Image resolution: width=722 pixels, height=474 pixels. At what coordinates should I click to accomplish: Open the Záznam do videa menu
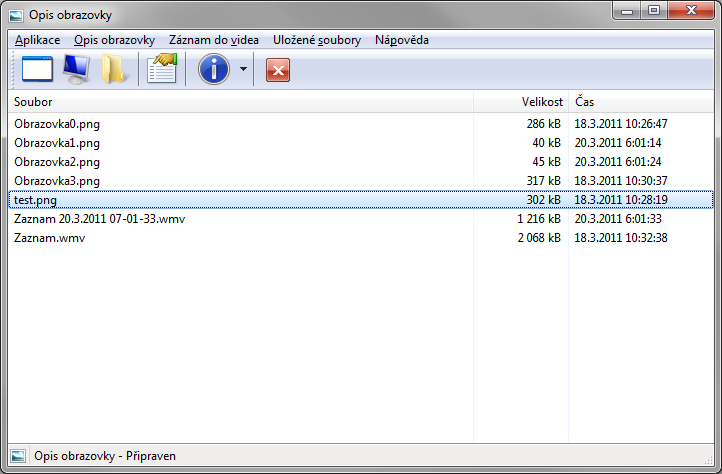pos(213,40)
